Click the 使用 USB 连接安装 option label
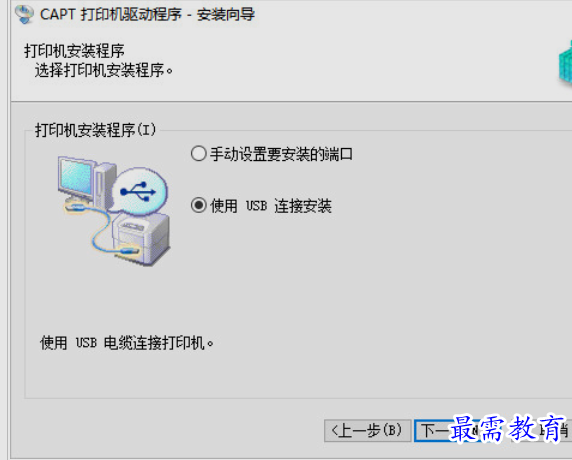Image resolution: width=572 pixels, height=460 pixels. pos(271,206)
